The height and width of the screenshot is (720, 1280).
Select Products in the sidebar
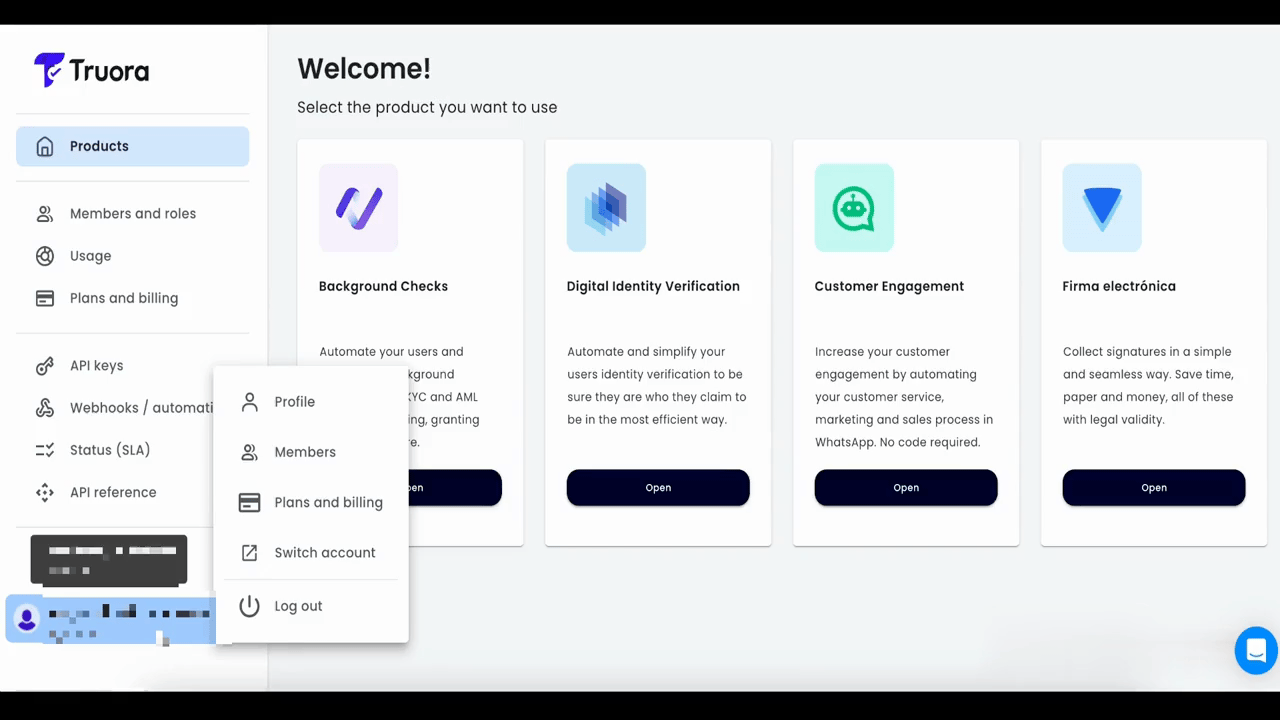point(132,146)
